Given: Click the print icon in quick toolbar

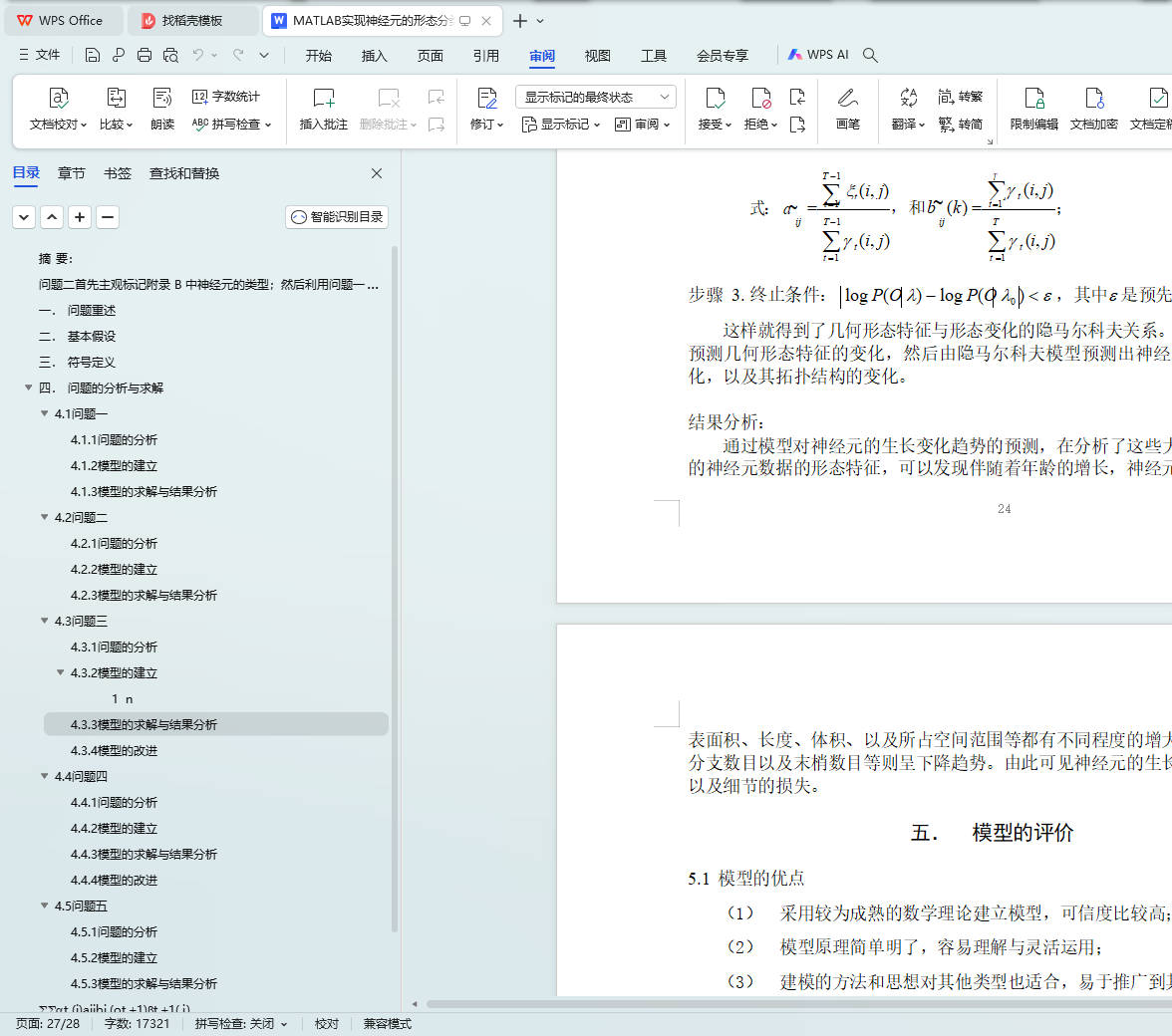Looking at the screenshot, I should click(145, 55).
